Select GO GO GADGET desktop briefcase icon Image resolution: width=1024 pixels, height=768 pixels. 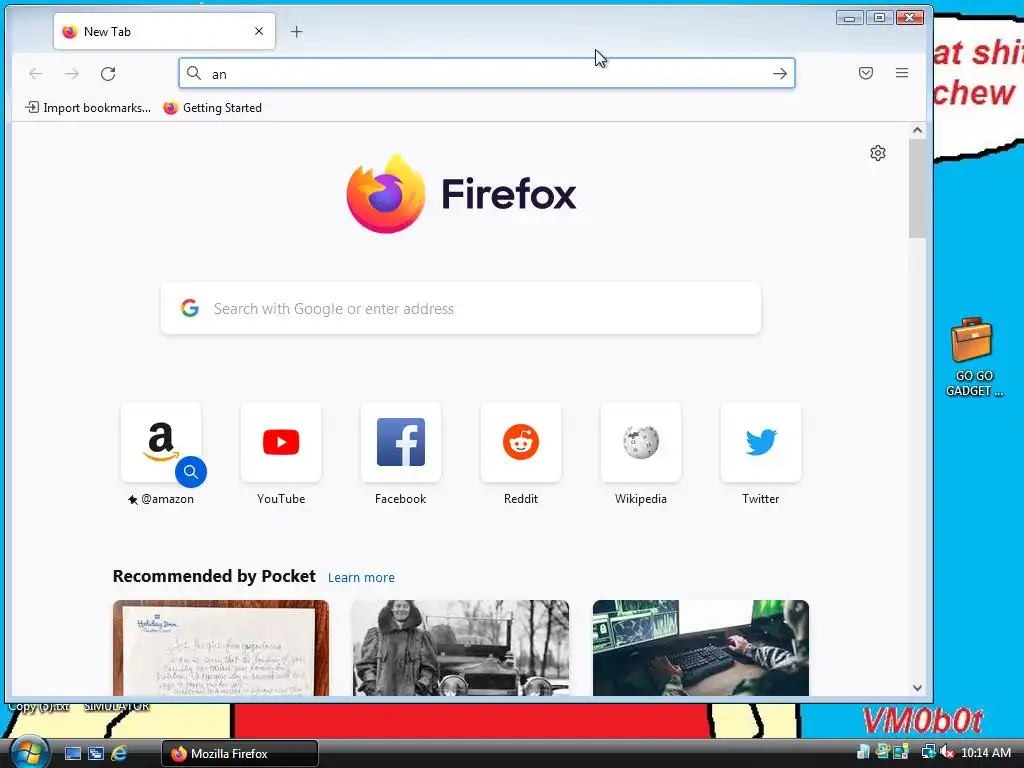973,357
